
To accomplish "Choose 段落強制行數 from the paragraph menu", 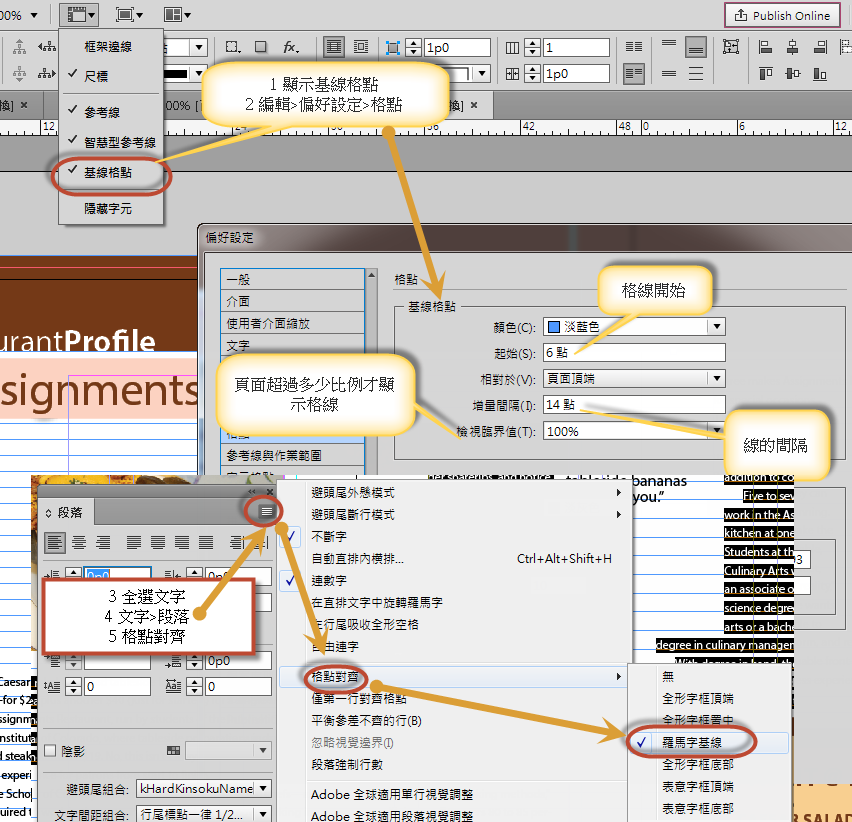I will [x=455, y=765].
